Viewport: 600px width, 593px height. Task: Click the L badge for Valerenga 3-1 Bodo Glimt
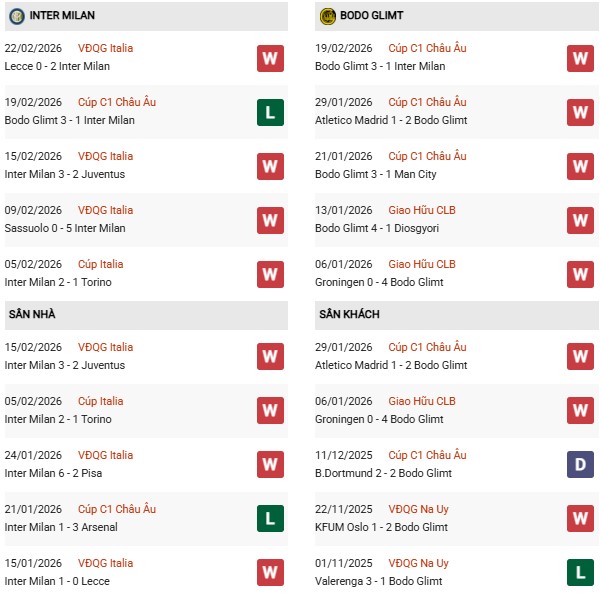pyautogui.click(x=580, y=572)
